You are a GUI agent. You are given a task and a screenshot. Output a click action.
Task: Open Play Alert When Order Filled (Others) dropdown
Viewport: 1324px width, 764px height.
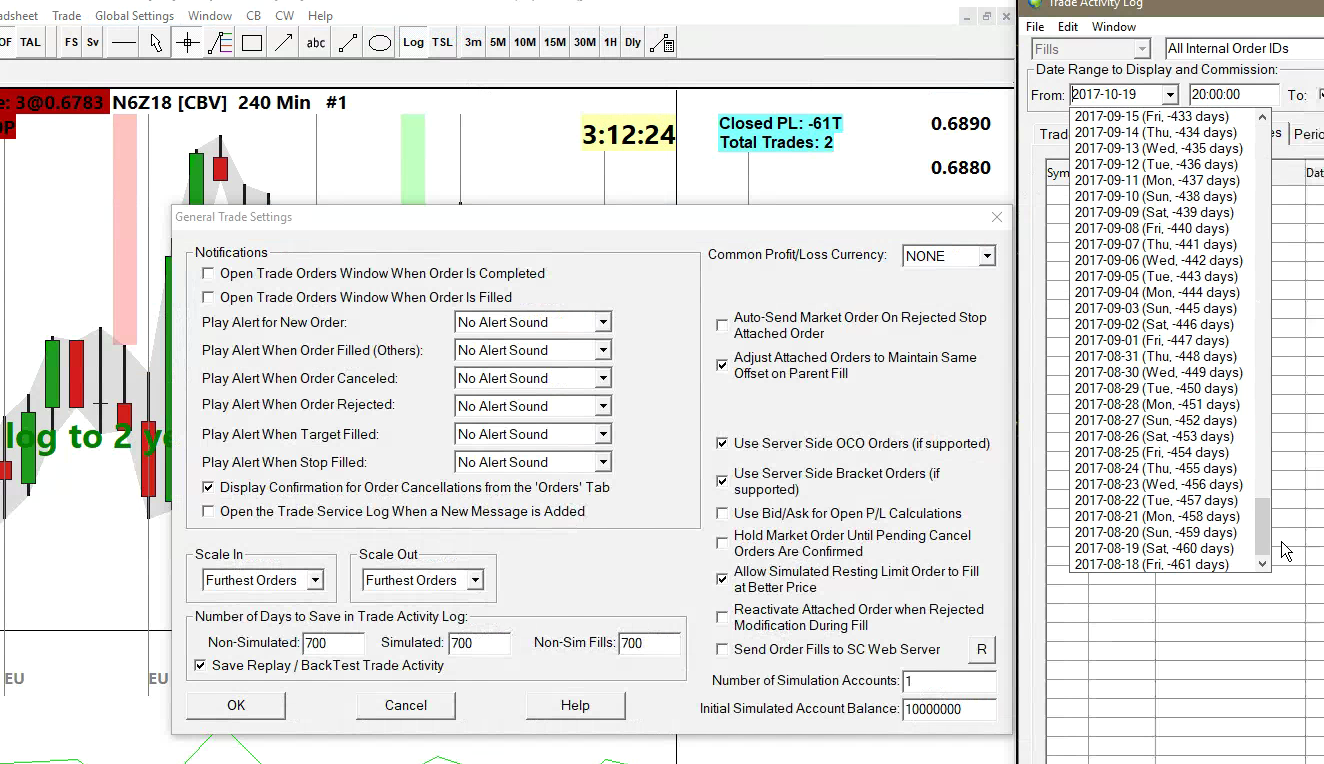click(x=602, y=350)
